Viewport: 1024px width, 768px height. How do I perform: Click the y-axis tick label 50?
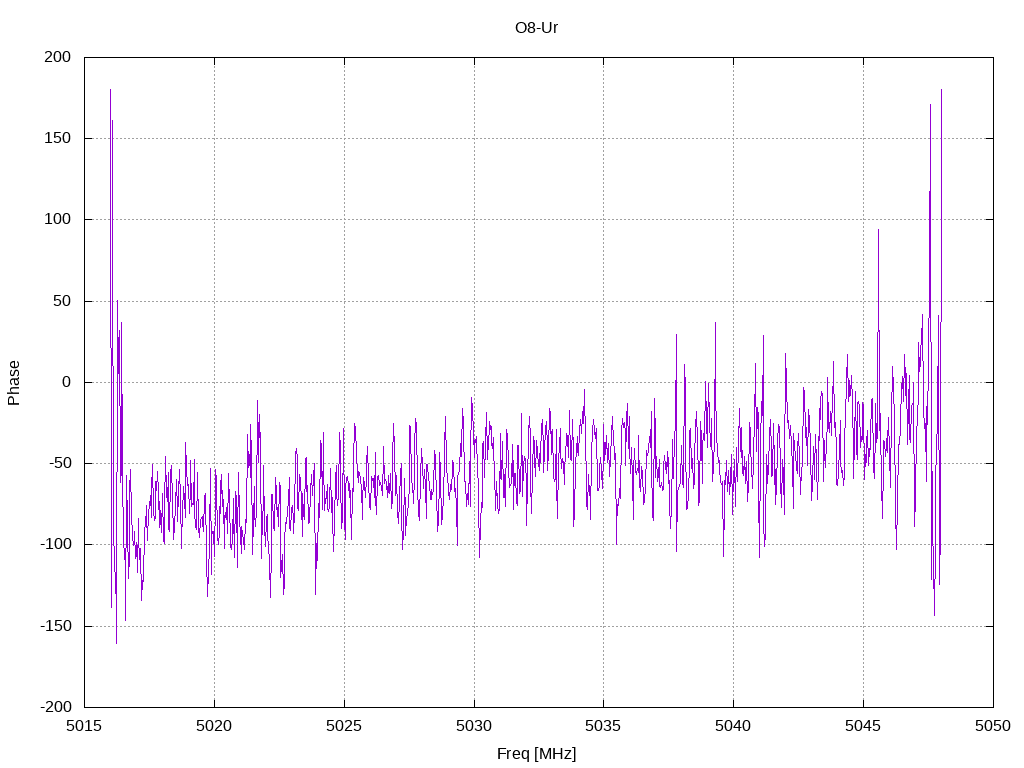[x=62, y=301]
